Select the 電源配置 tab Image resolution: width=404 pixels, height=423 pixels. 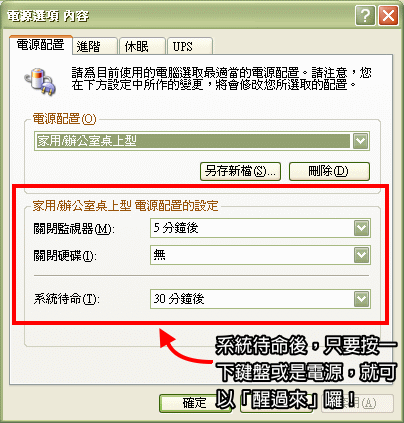41,45
